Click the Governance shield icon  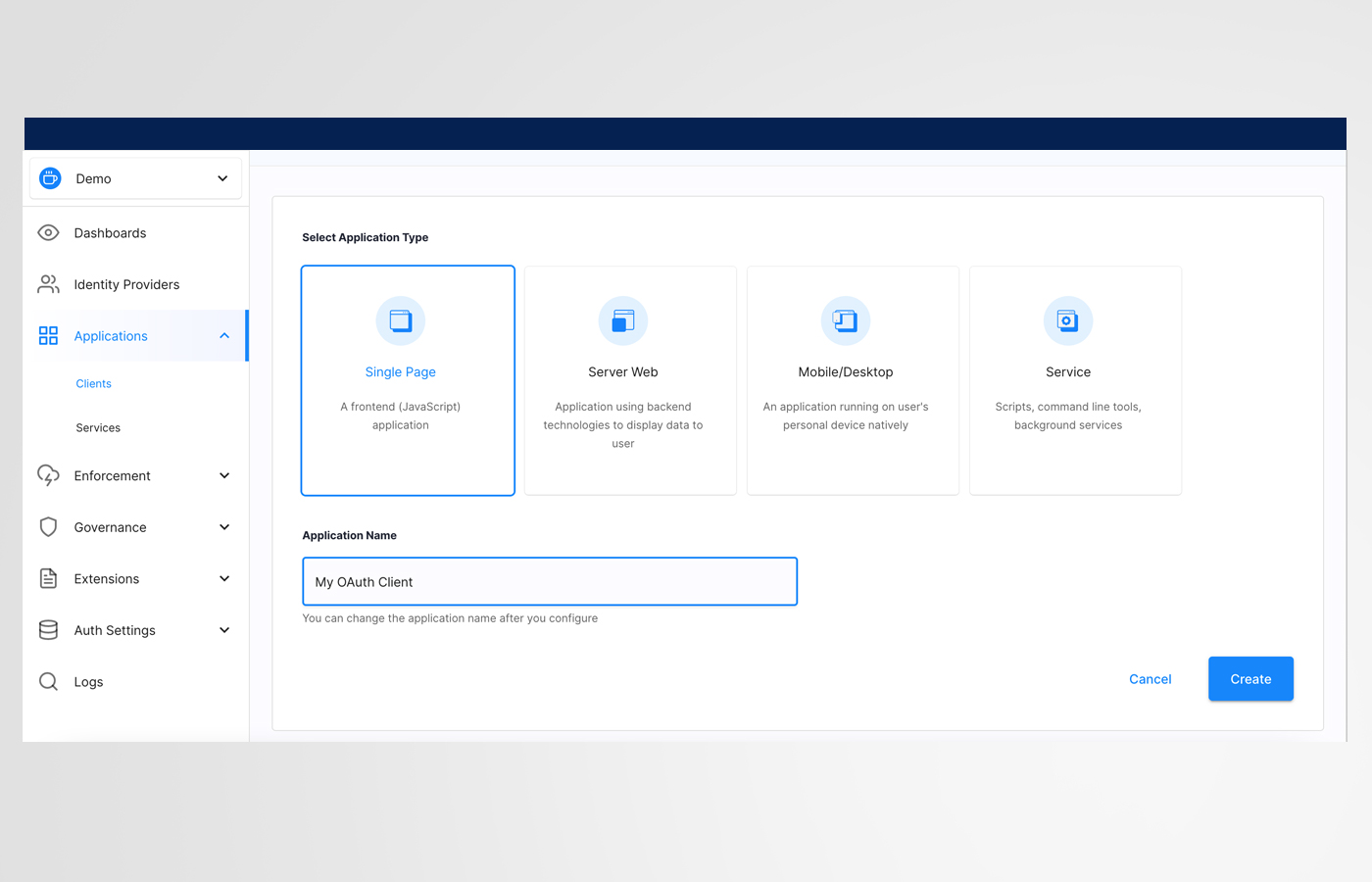pos(48,526)
